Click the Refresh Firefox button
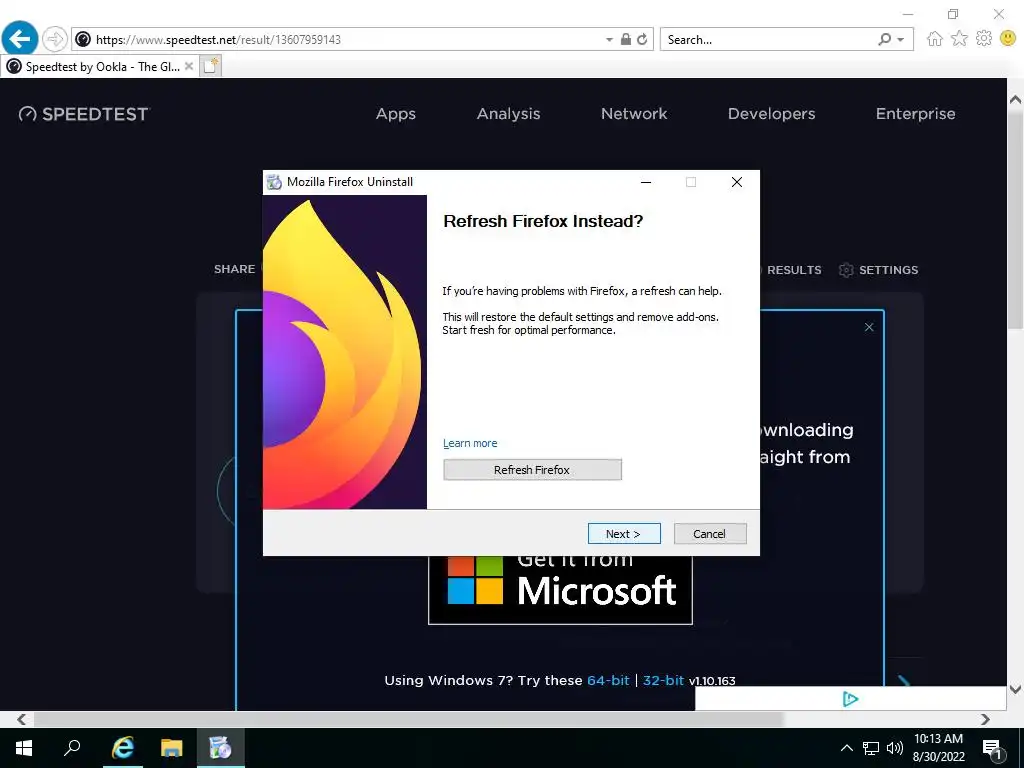Image resolution: width=1024 pixels, height=768 pixels. click(x=532, y=470)
